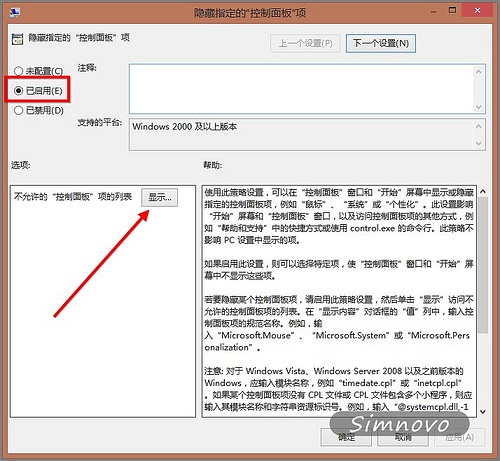Click help panel scroll down arrow
The width and height of the screenshot is (500, 461).
[x=483, y=412]
